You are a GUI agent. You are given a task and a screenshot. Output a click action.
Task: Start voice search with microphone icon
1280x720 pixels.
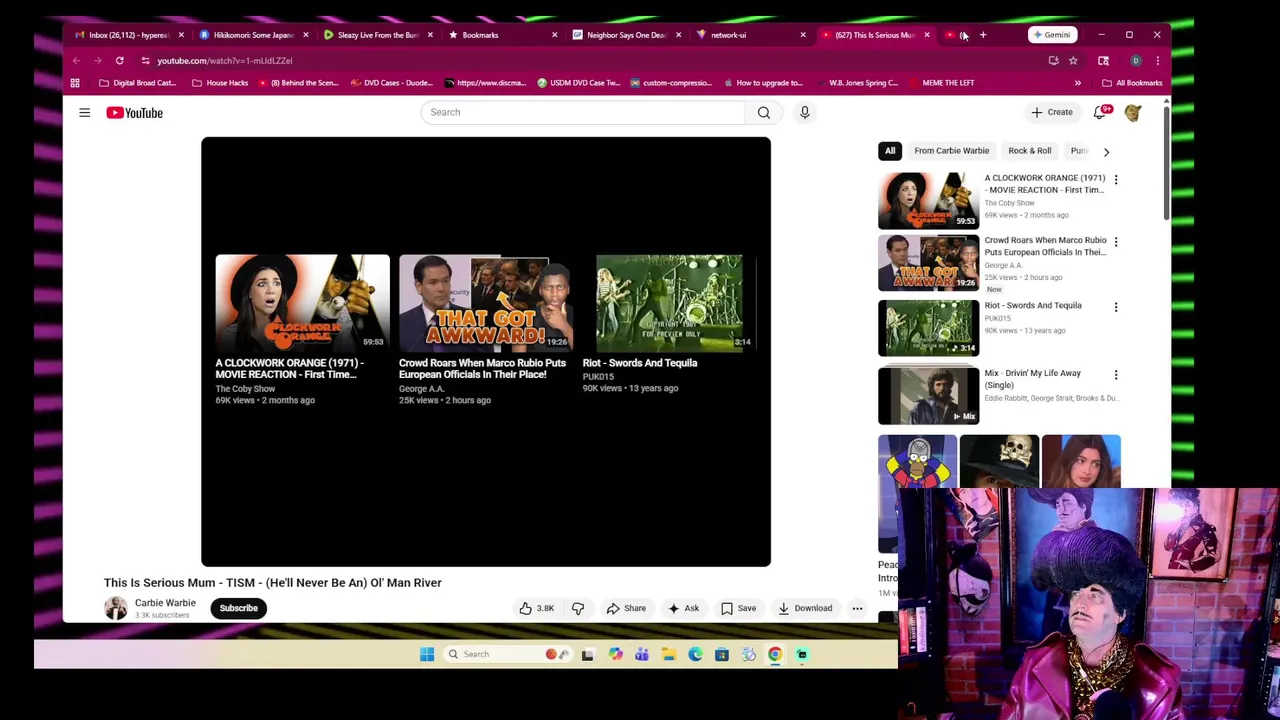pos(804,112)
